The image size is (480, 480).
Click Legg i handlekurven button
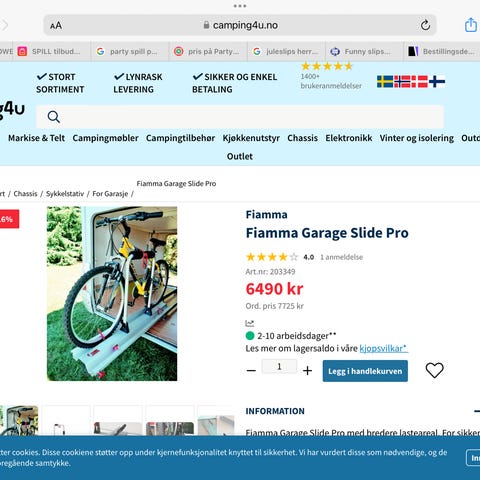(365, 371)
